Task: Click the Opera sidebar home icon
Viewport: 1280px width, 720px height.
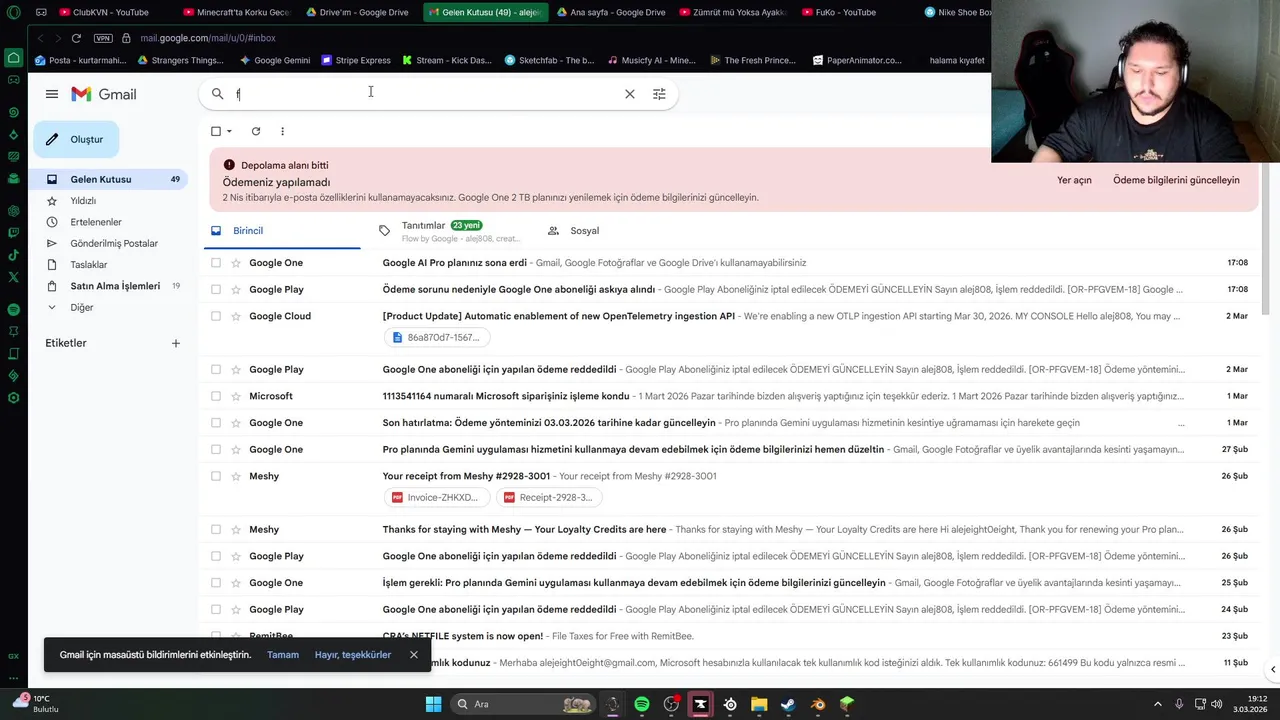Action: click(x=13, y=57)
